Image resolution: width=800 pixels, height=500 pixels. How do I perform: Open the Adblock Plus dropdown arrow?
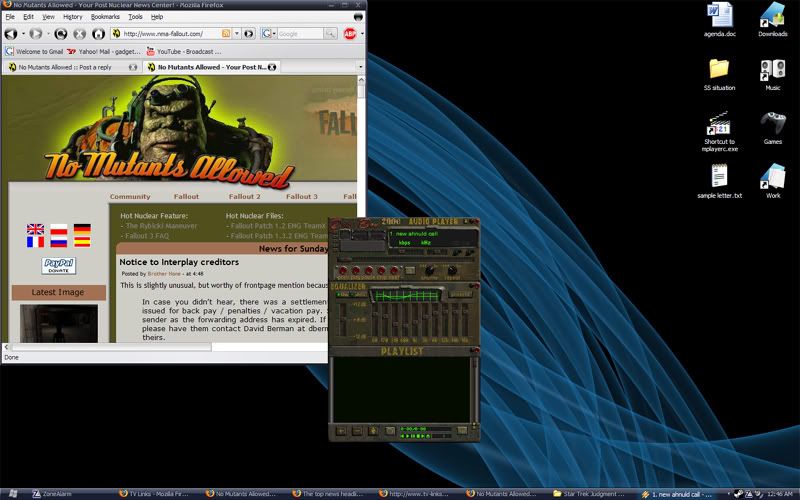pyautogui.click(x=362, y=34)
